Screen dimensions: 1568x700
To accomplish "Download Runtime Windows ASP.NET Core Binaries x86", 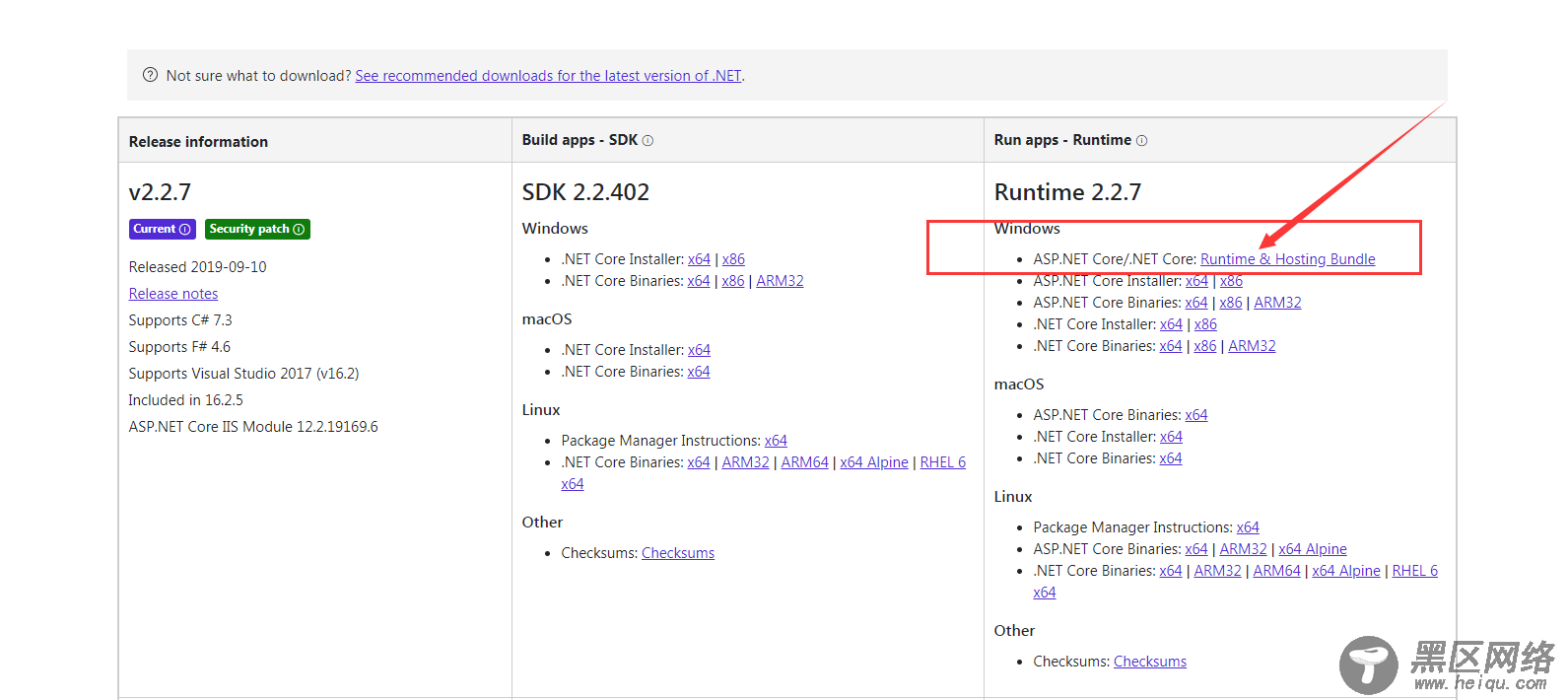I will 1231,303.
